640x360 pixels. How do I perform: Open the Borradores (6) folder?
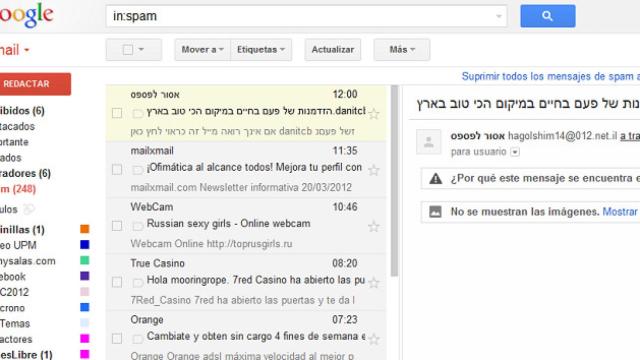coord(25,173)
